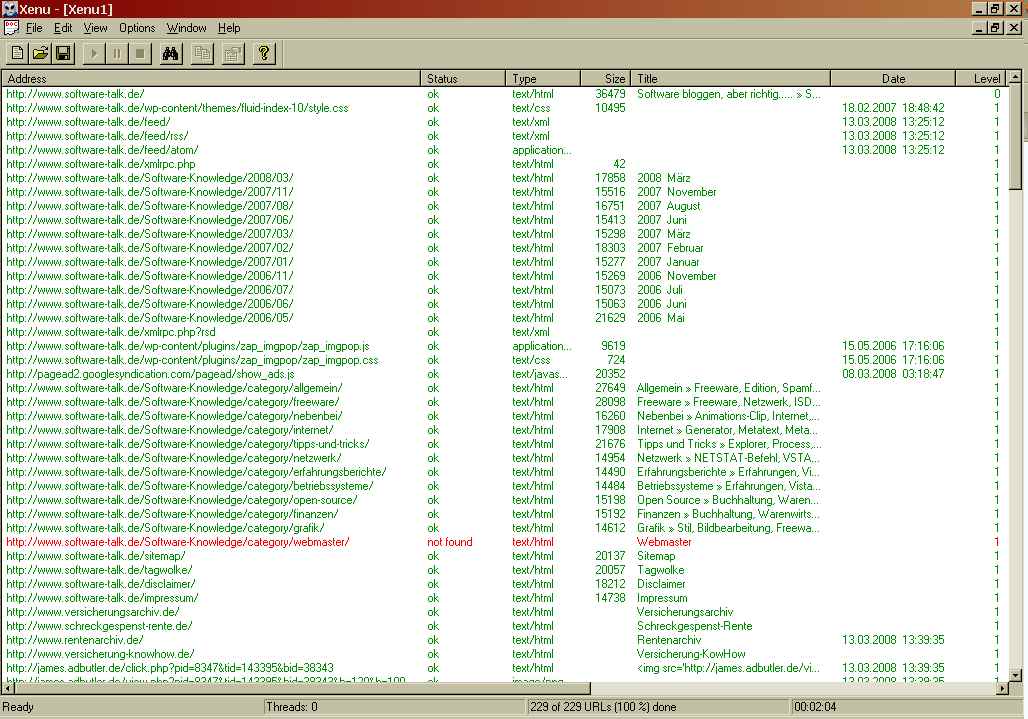Click the Stop square toolbar icon

[140, 54]
